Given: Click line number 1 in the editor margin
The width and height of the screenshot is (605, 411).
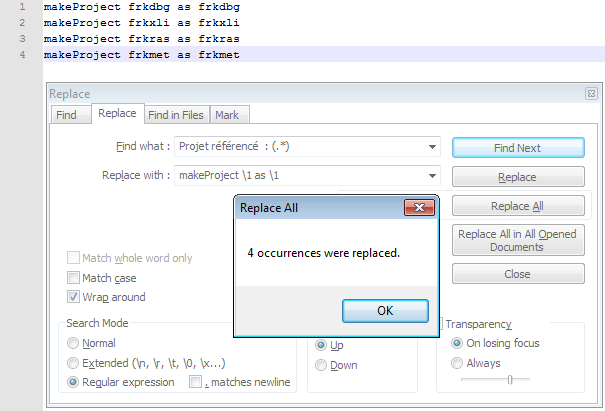Looking at the screenshot, I should 22,7.
